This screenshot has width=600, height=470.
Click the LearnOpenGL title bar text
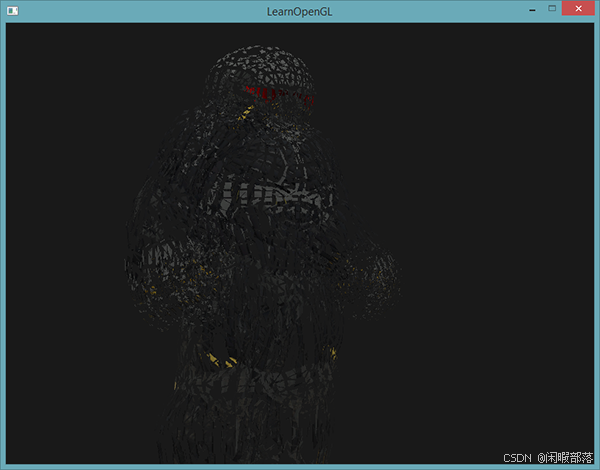coord(299,12)
